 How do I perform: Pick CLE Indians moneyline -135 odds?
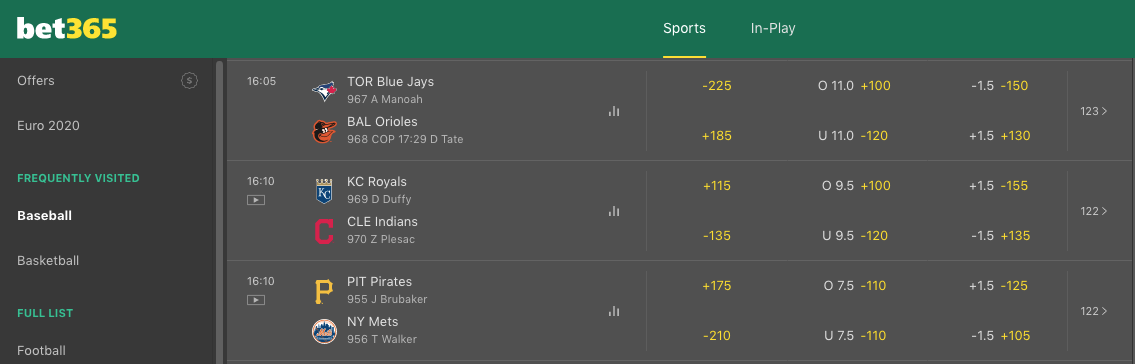pos(717,236)
